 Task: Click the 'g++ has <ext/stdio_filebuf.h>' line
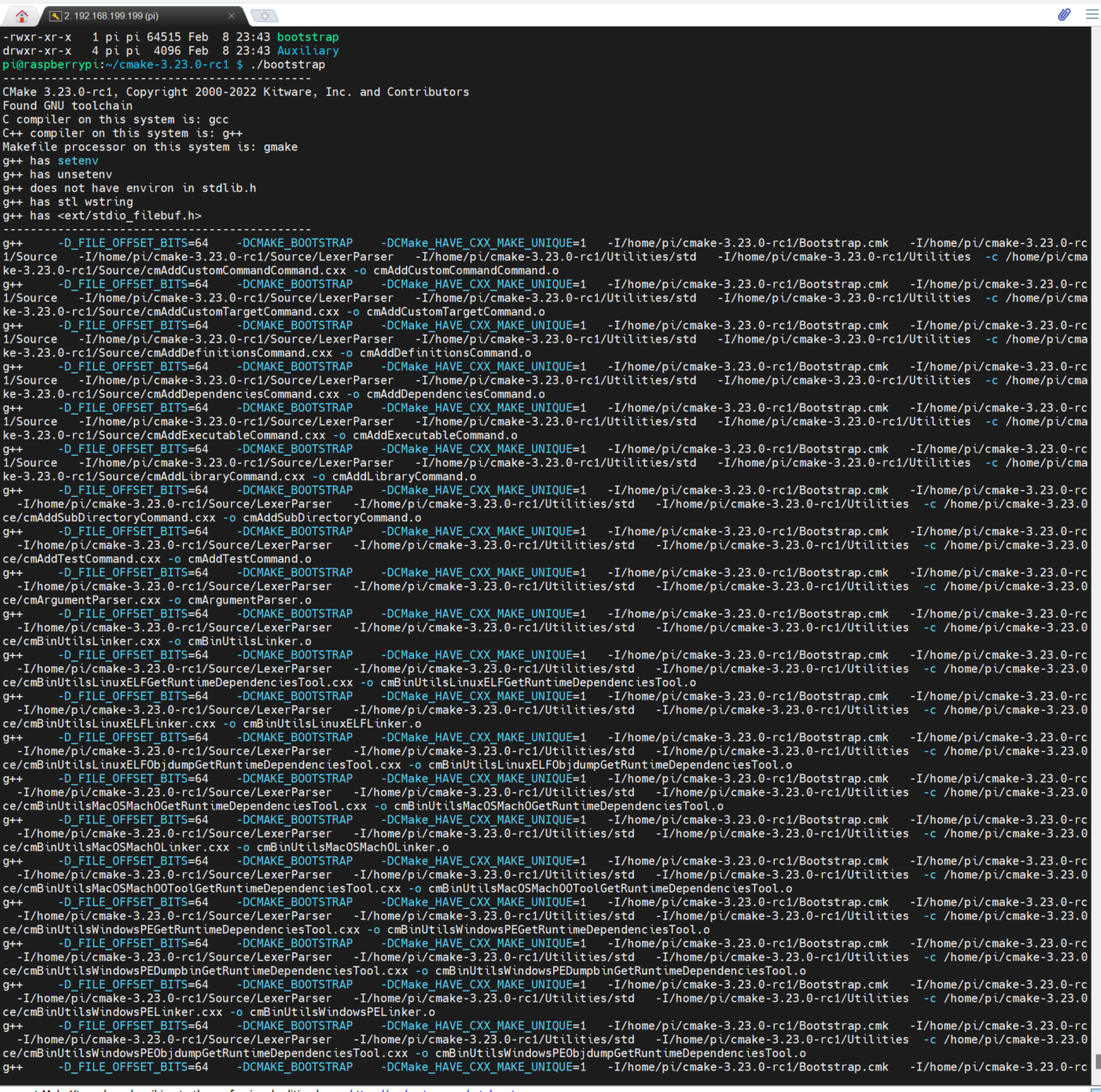(101, 215)
